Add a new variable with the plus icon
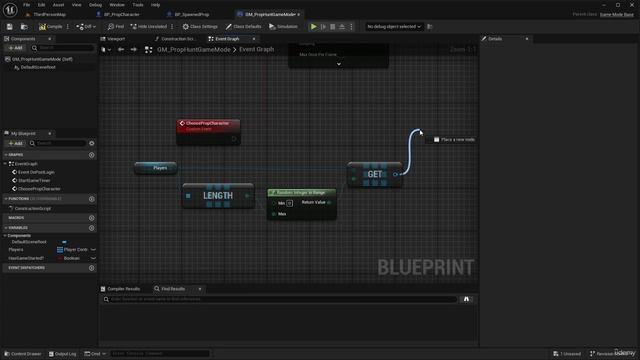The height and width of the screenshot is (360, 640). pyautogui.click(x=91, y=228)
